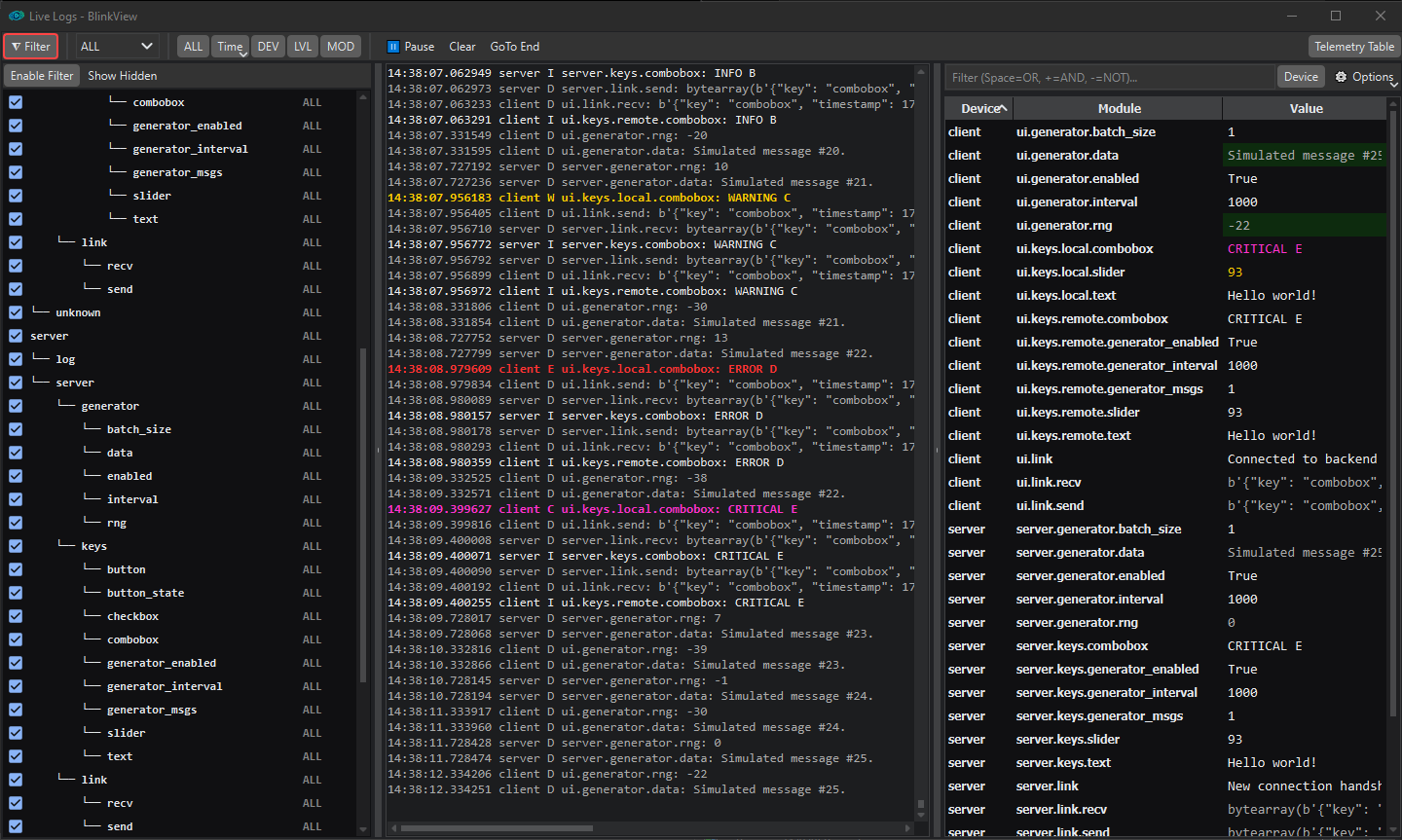Screen dimensions: 1402x840
Task: Jump to log end with GoTo End
Action: pos(515,46)
